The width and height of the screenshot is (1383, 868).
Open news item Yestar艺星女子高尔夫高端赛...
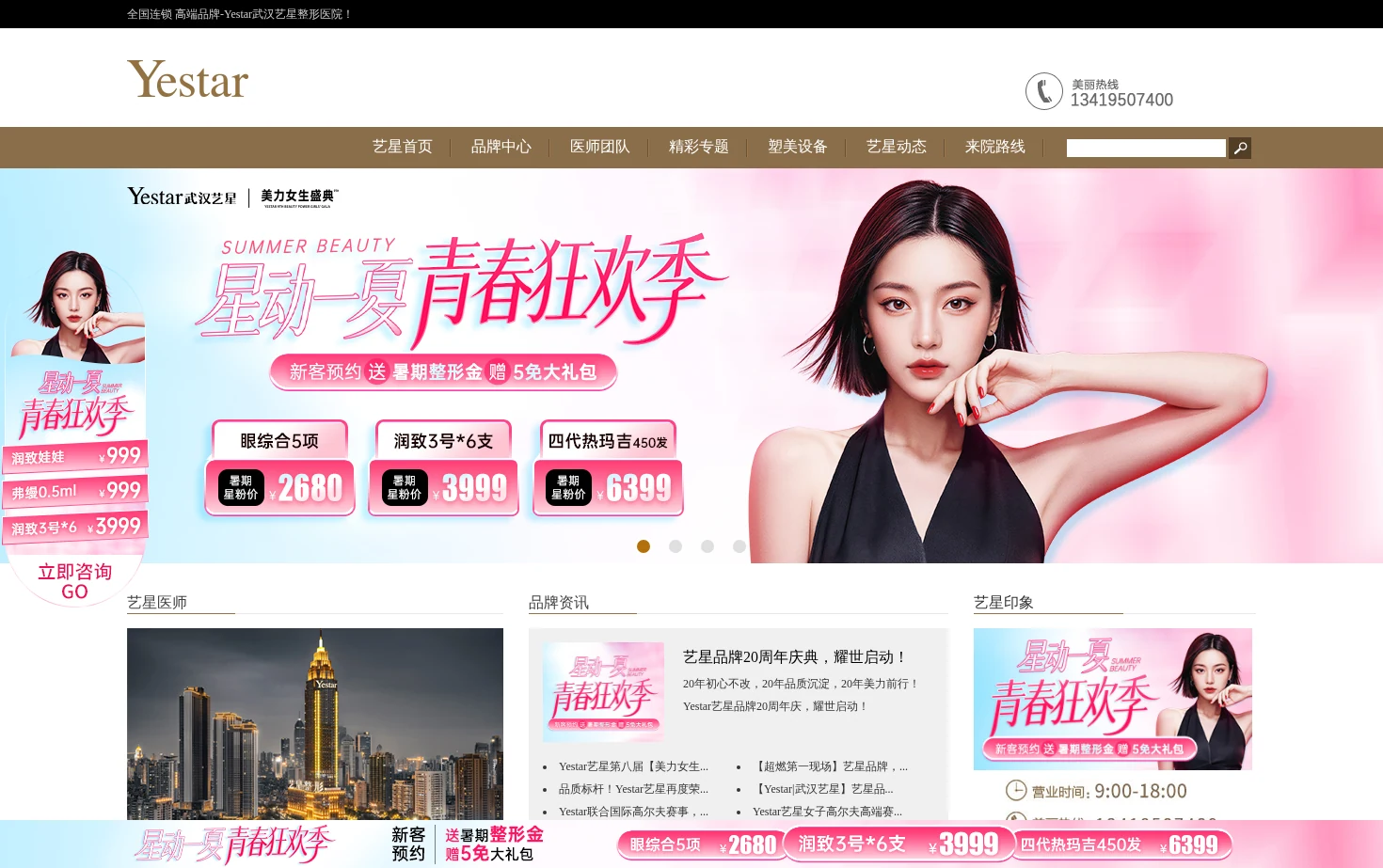tap(827, 812)
